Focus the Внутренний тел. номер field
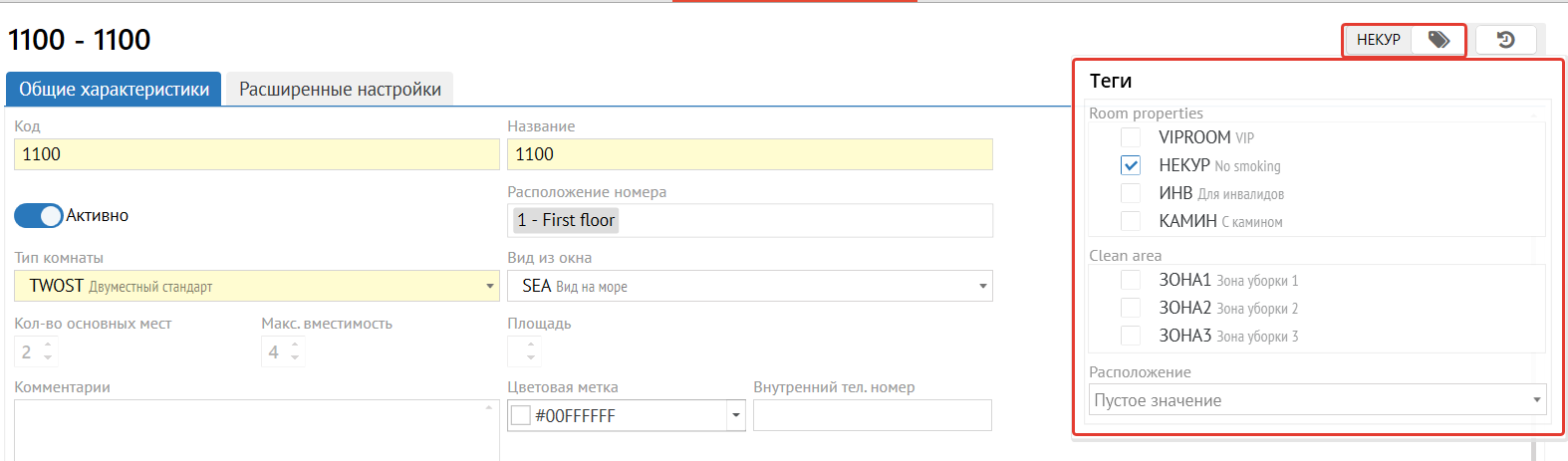 [872, 415]
